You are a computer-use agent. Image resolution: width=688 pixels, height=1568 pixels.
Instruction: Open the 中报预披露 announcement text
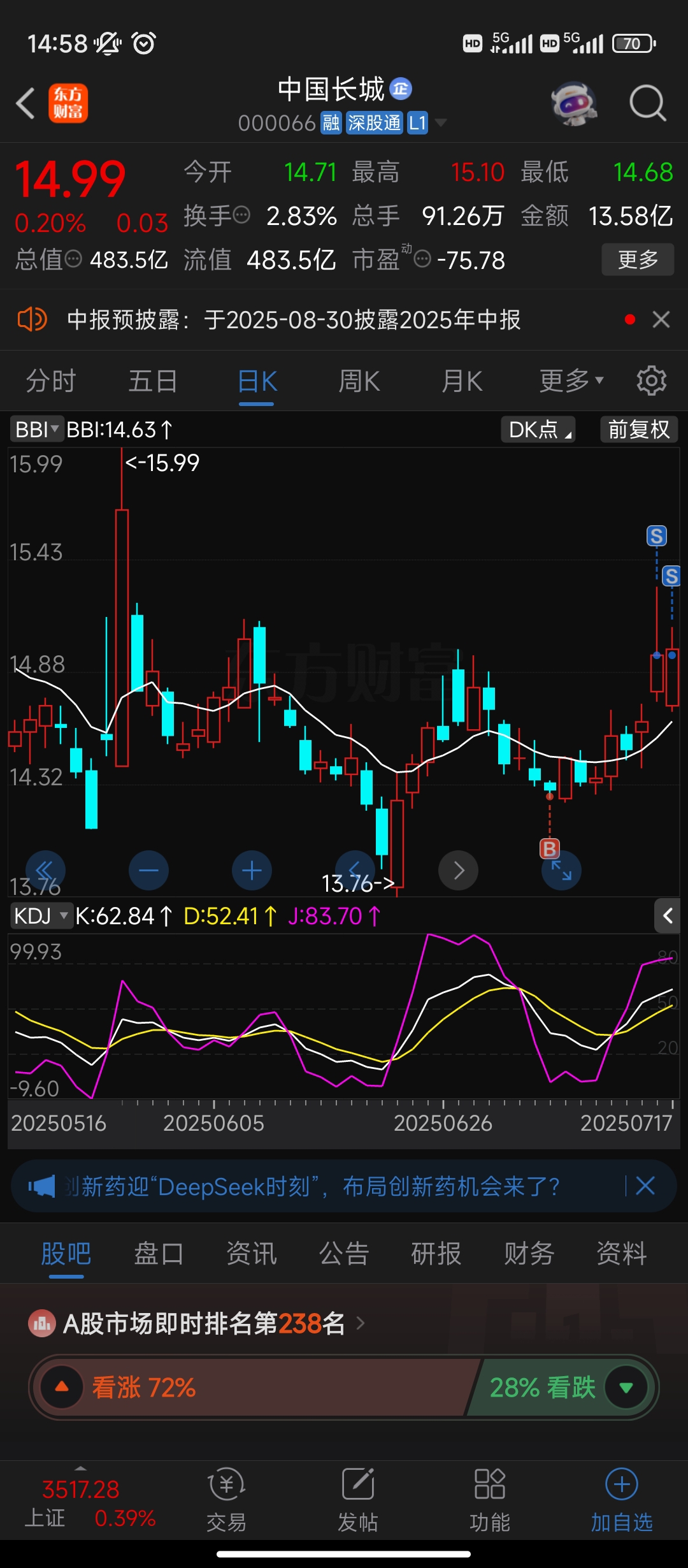[x=294, y=319]
